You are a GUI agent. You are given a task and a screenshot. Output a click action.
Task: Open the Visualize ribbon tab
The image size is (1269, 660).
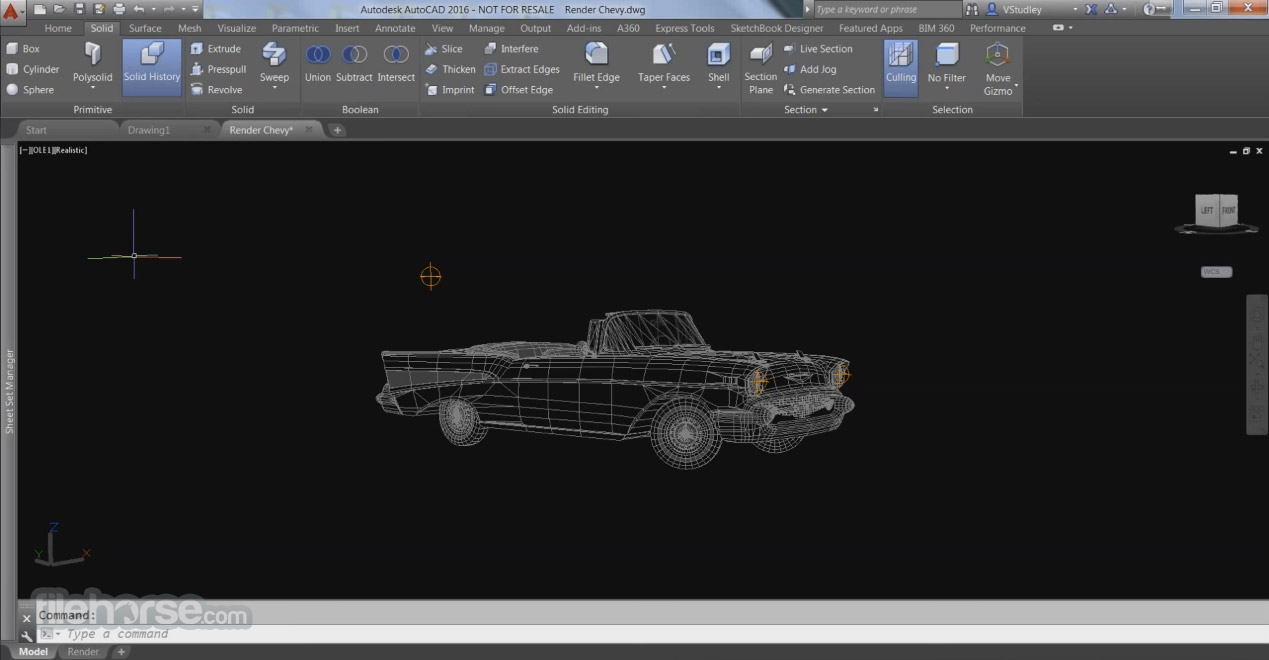(237, 28)
